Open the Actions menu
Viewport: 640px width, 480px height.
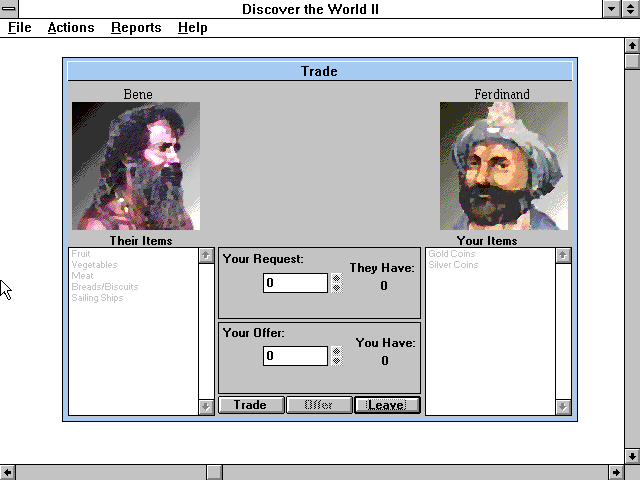point(71,27)
